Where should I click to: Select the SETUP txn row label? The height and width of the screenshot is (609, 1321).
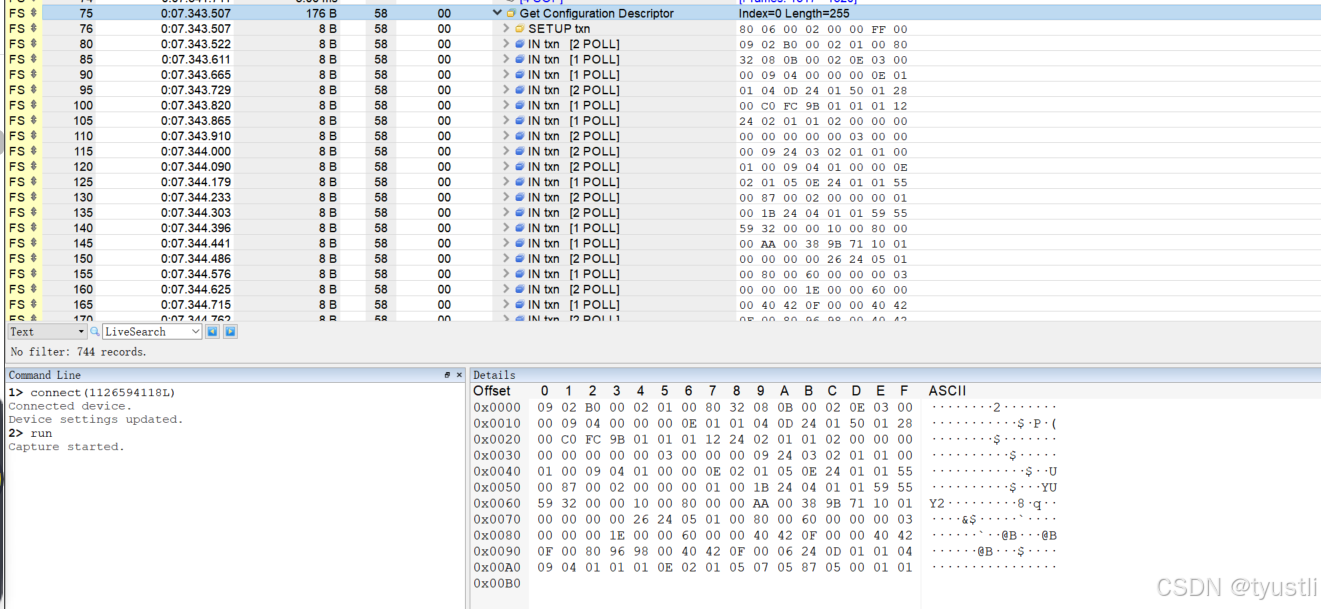(559, 29)
